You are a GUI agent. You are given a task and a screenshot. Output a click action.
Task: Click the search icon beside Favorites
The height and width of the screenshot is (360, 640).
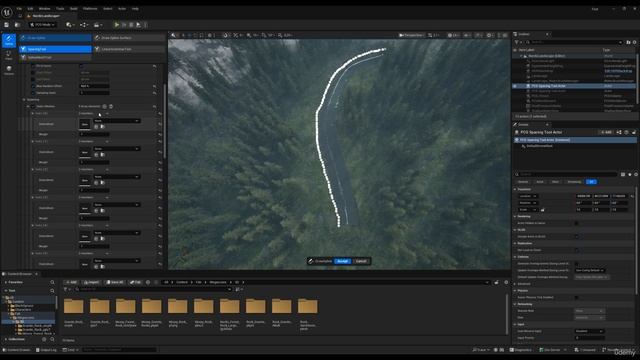click(52, 282)
